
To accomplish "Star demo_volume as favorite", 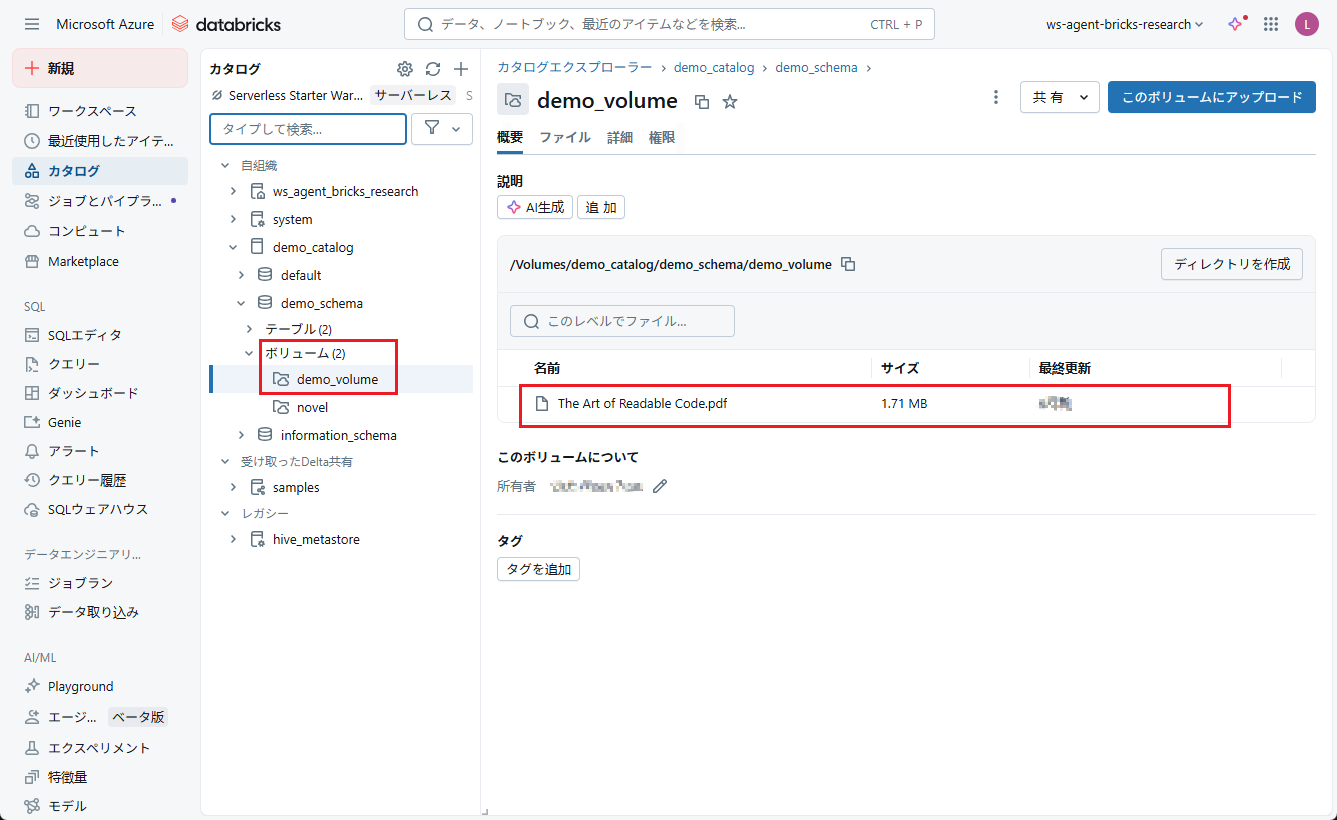I will tap(730, 101).
